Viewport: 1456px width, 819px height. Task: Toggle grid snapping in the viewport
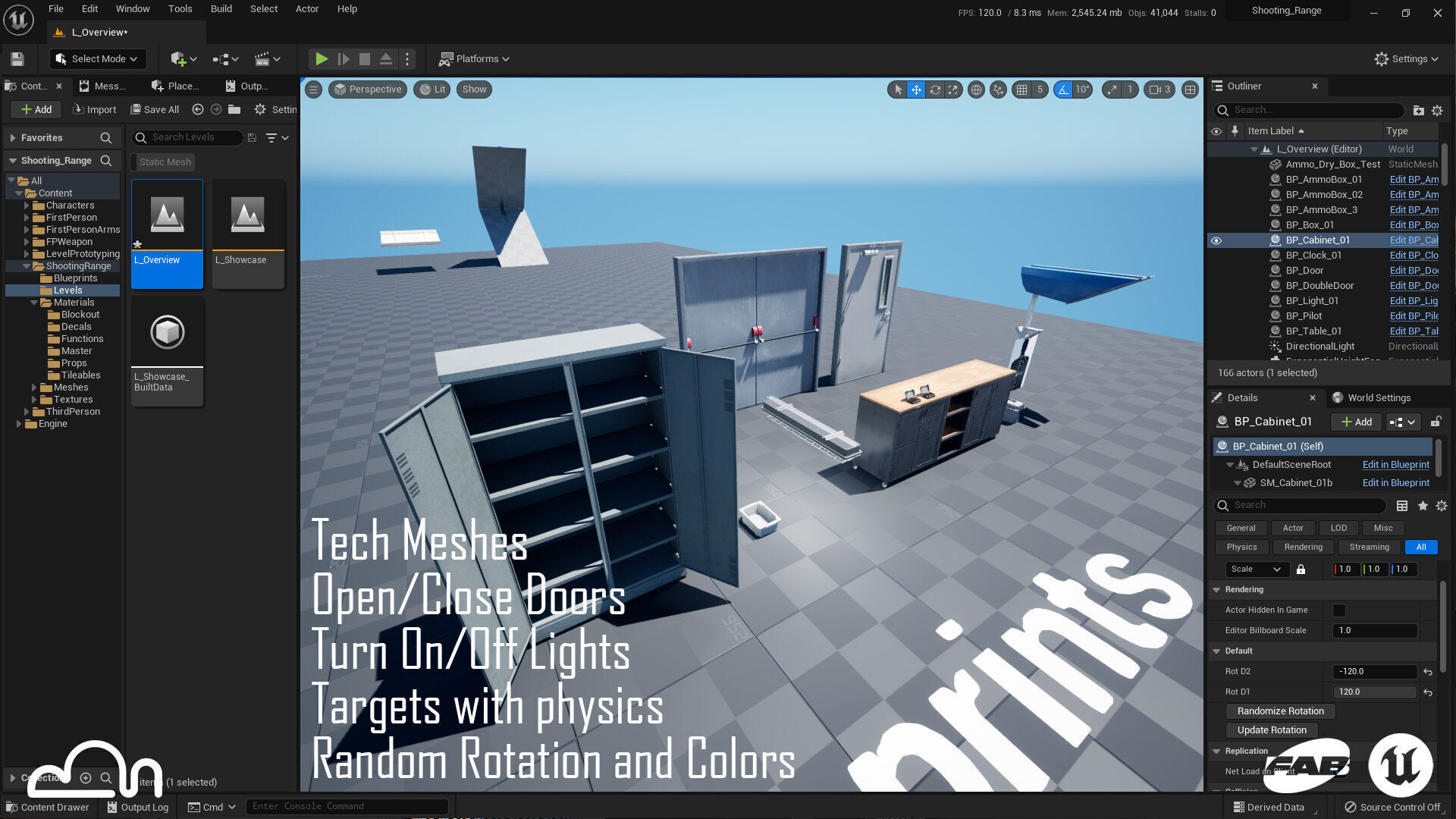1022,89
